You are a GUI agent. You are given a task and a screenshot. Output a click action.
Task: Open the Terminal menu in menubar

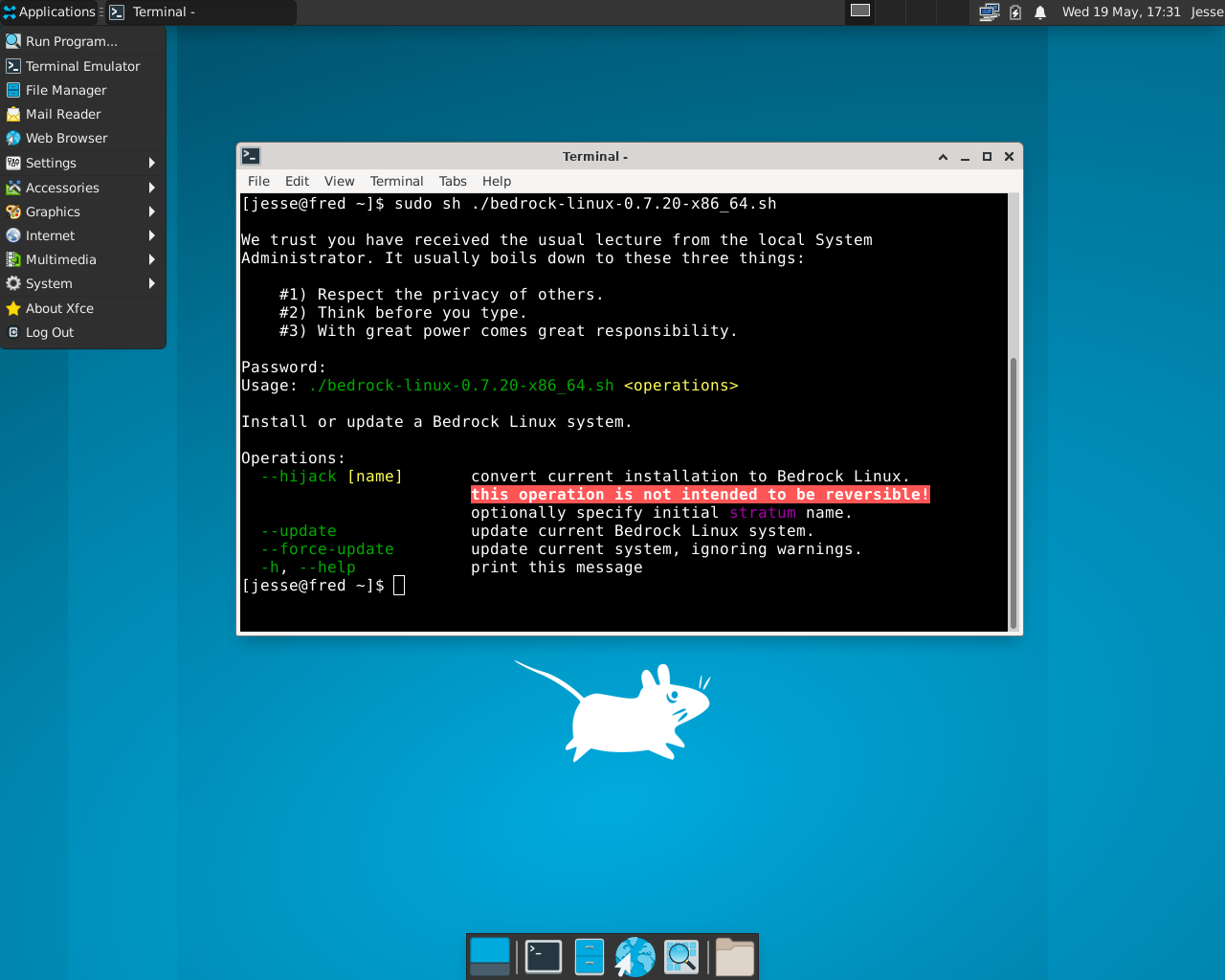396,181
